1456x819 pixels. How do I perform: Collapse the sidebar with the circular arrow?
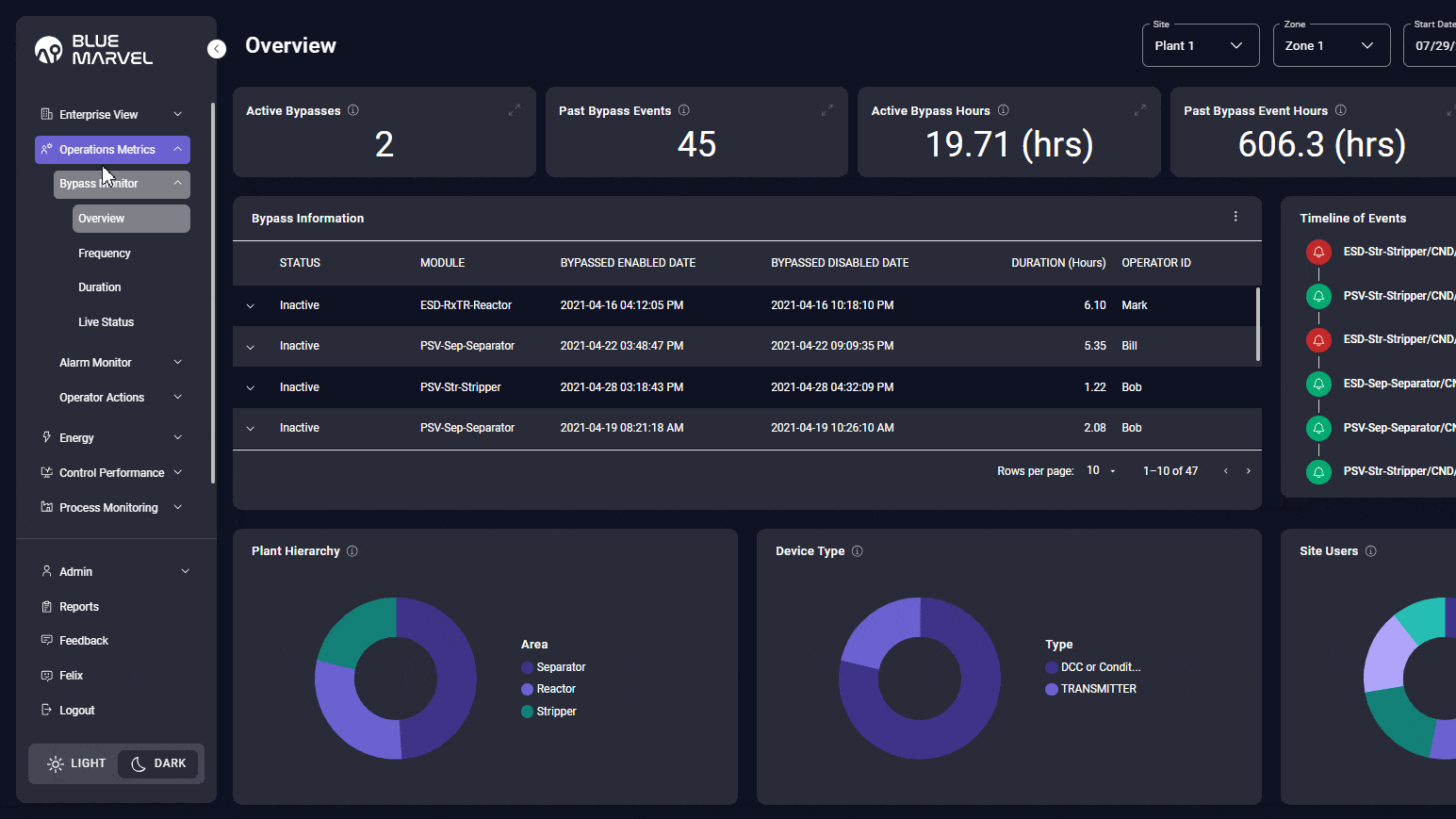[216, 48]
